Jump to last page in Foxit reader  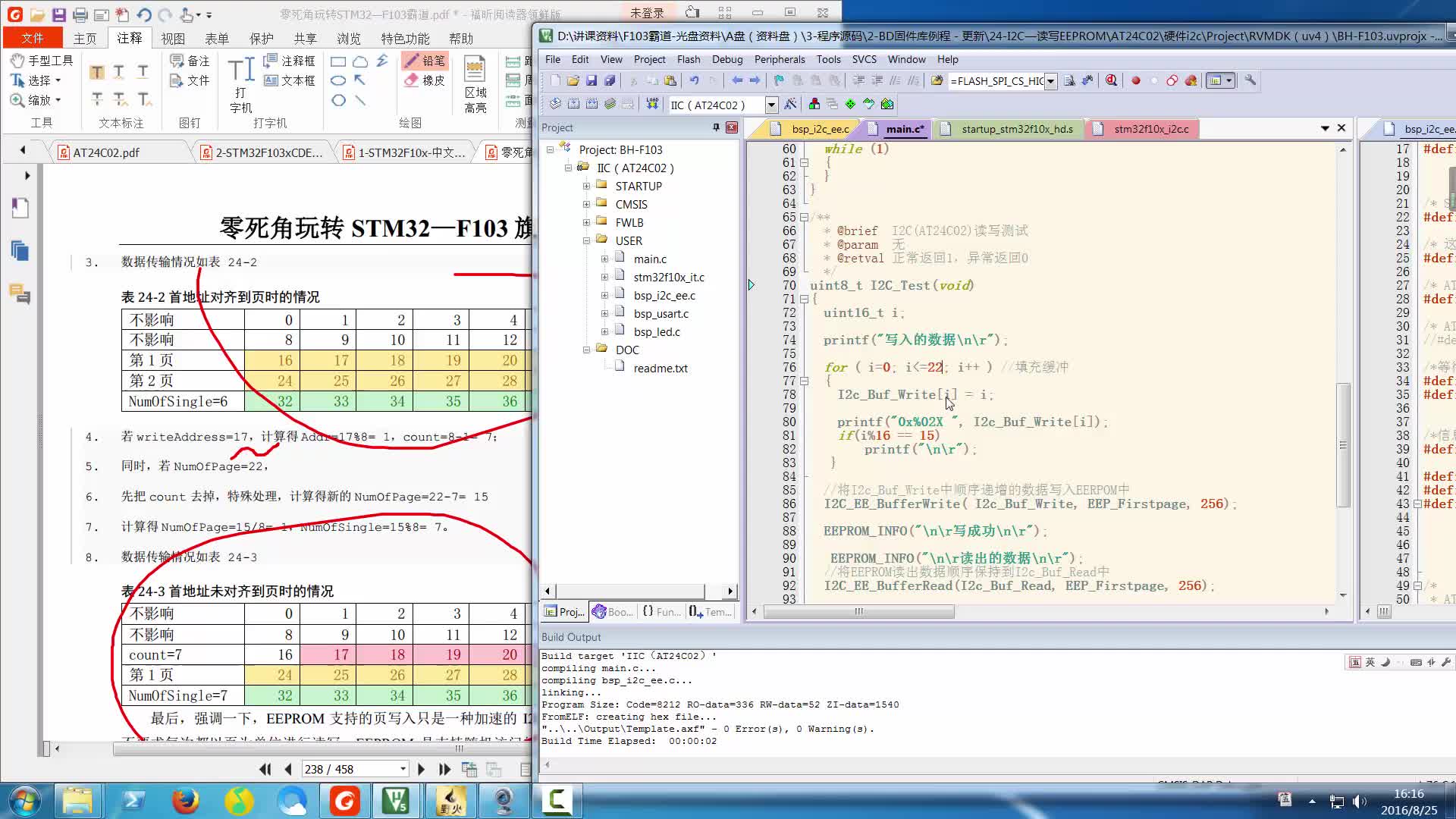click(444, 769)
